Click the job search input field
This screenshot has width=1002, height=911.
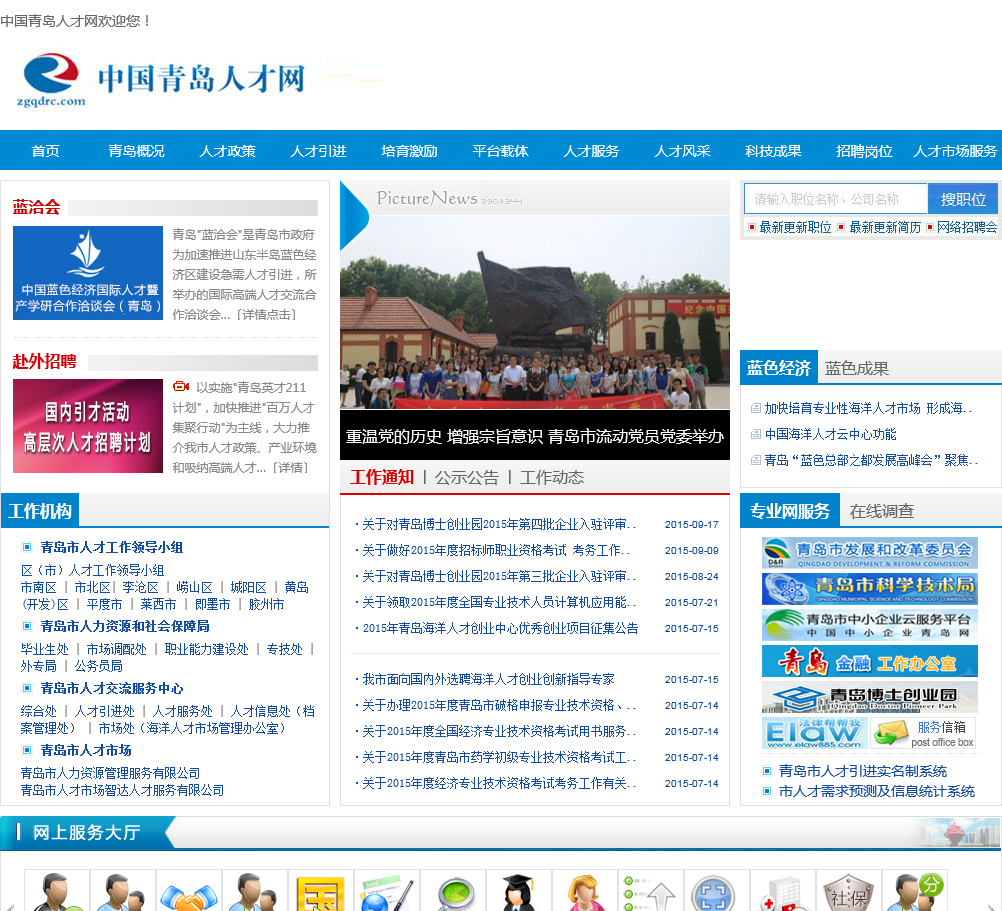point(836,199)
